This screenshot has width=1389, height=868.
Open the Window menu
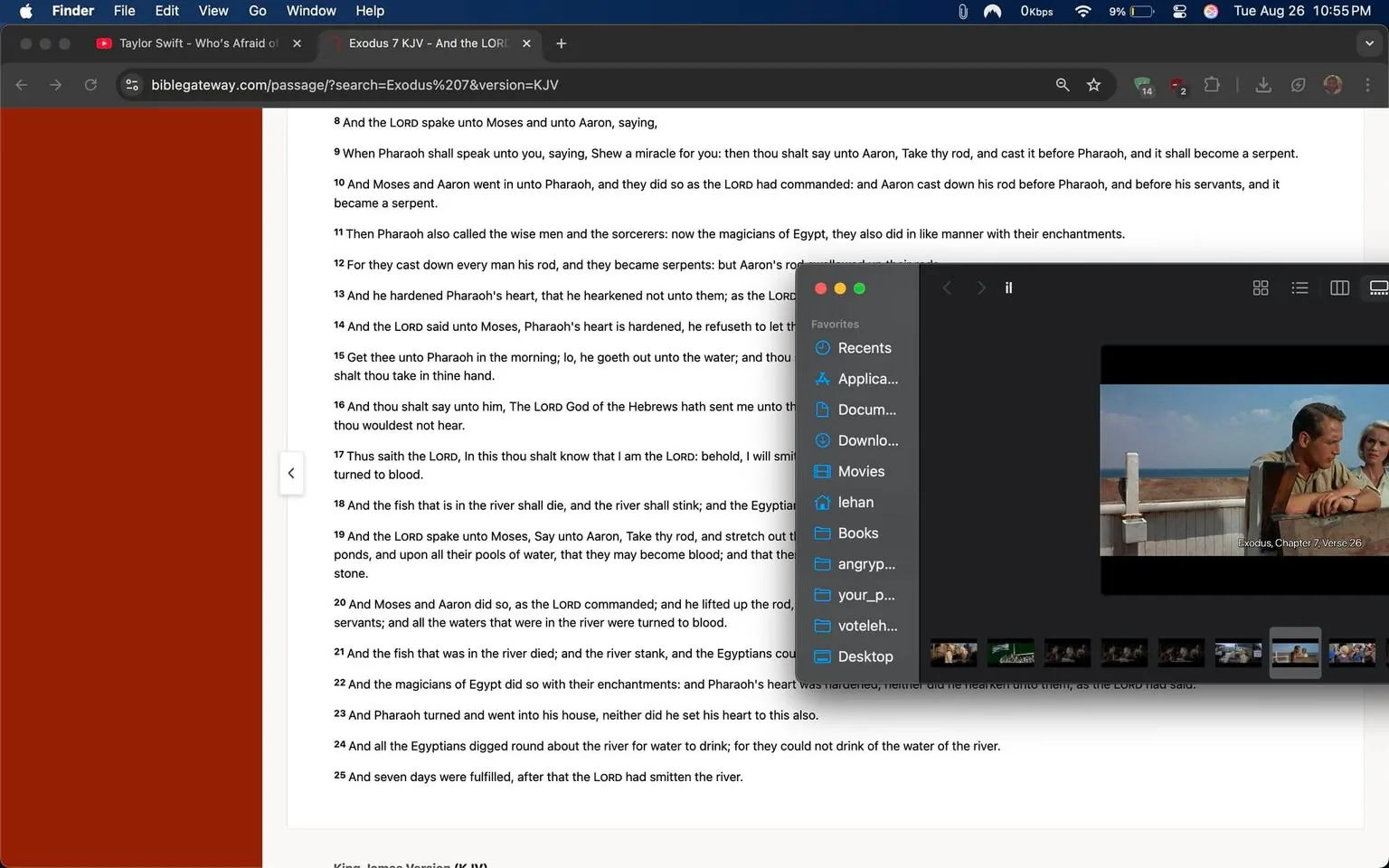pos(311,11)
